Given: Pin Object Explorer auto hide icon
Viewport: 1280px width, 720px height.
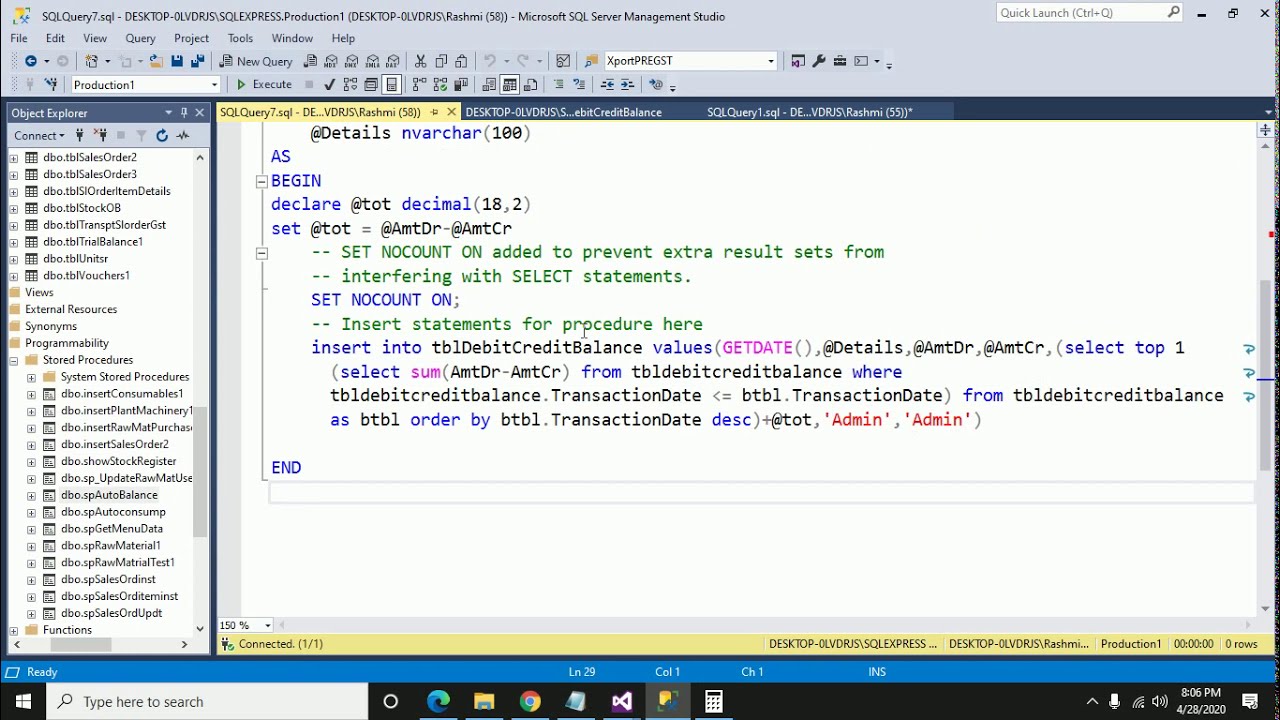Looking at the screenshot, I should pos(184,113).
